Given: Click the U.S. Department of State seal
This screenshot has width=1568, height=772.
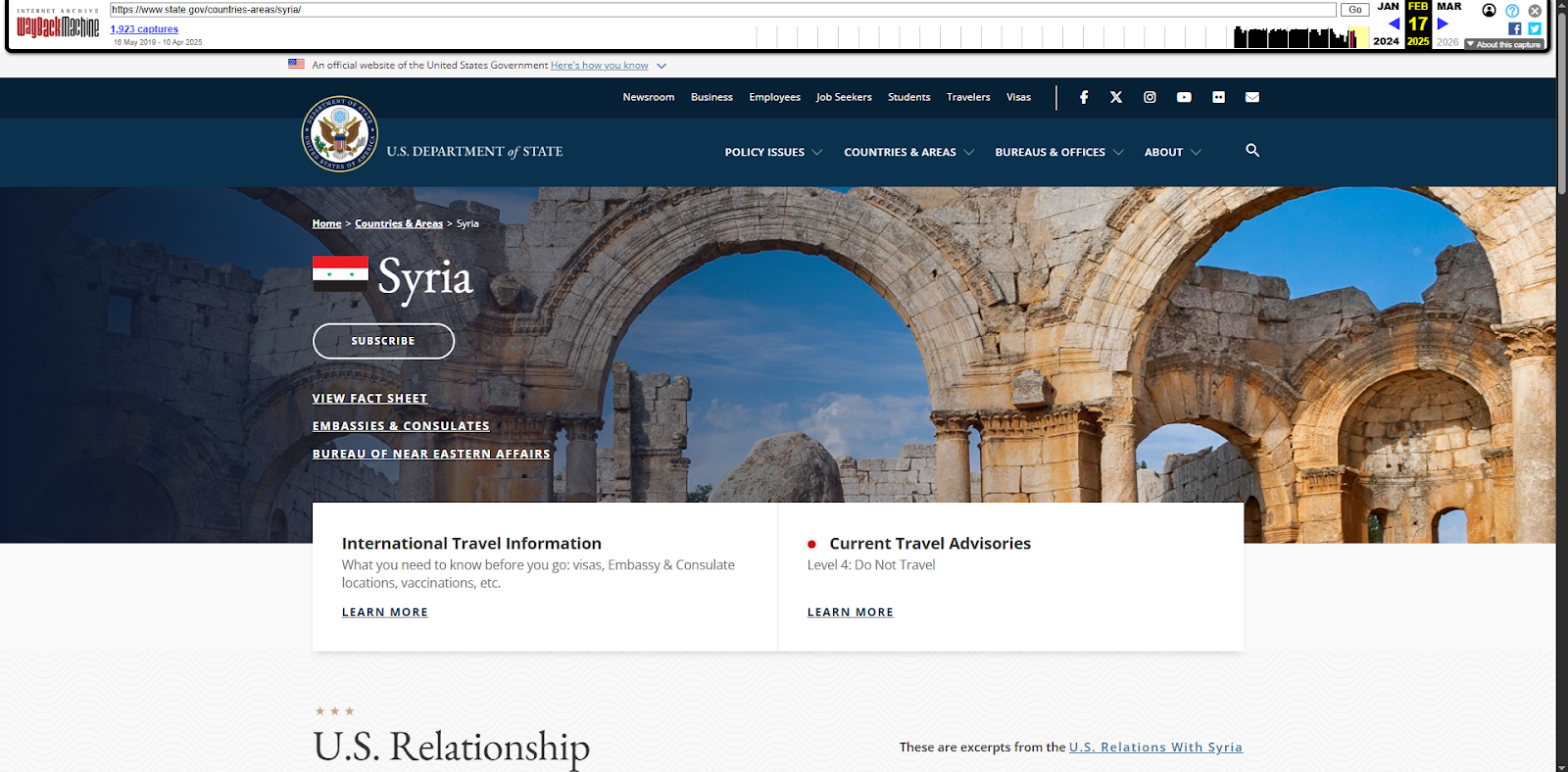Looking at the screenshot, I should (x=339, y=134).
